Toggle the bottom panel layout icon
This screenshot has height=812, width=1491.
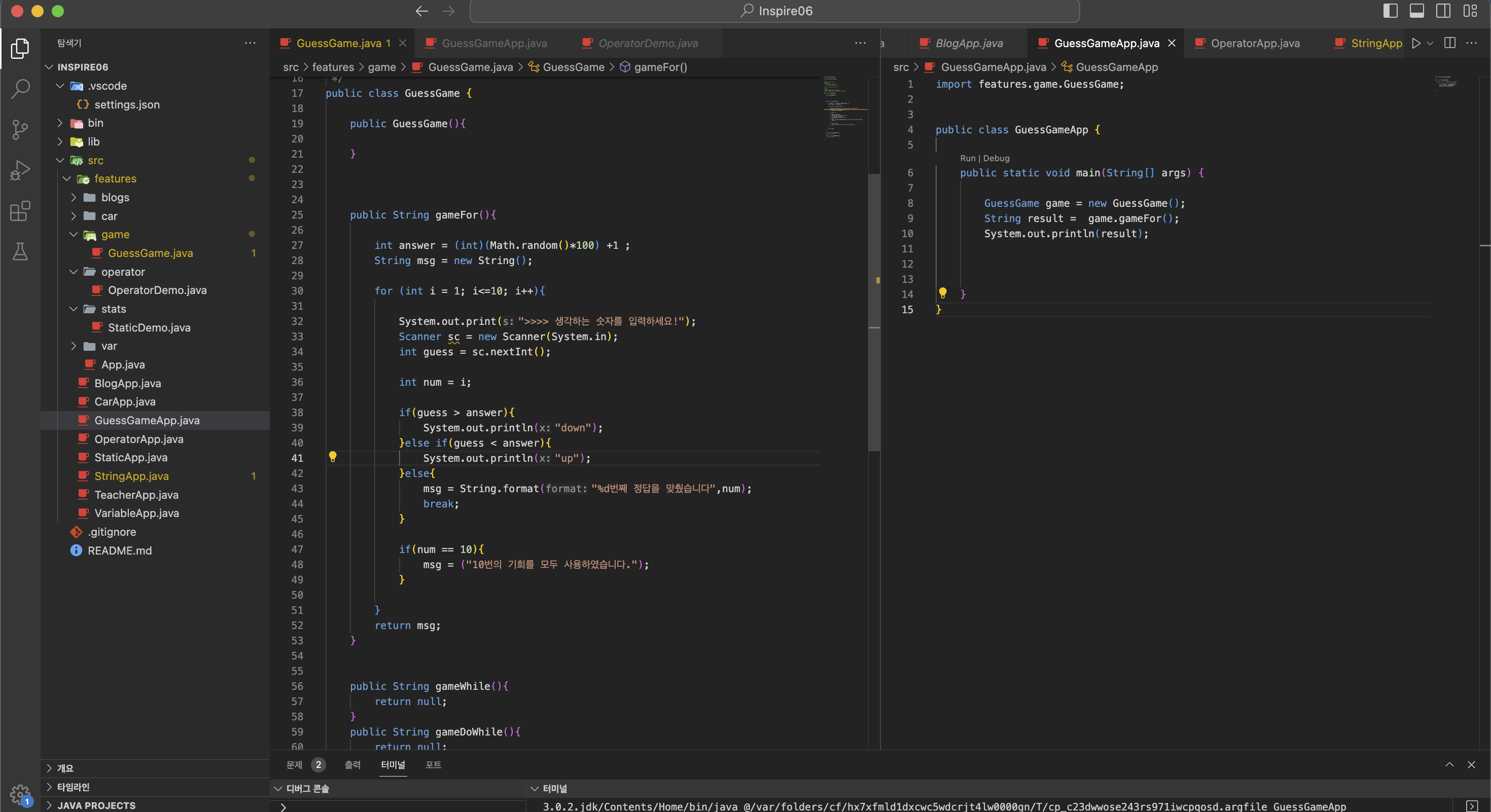1416,11
